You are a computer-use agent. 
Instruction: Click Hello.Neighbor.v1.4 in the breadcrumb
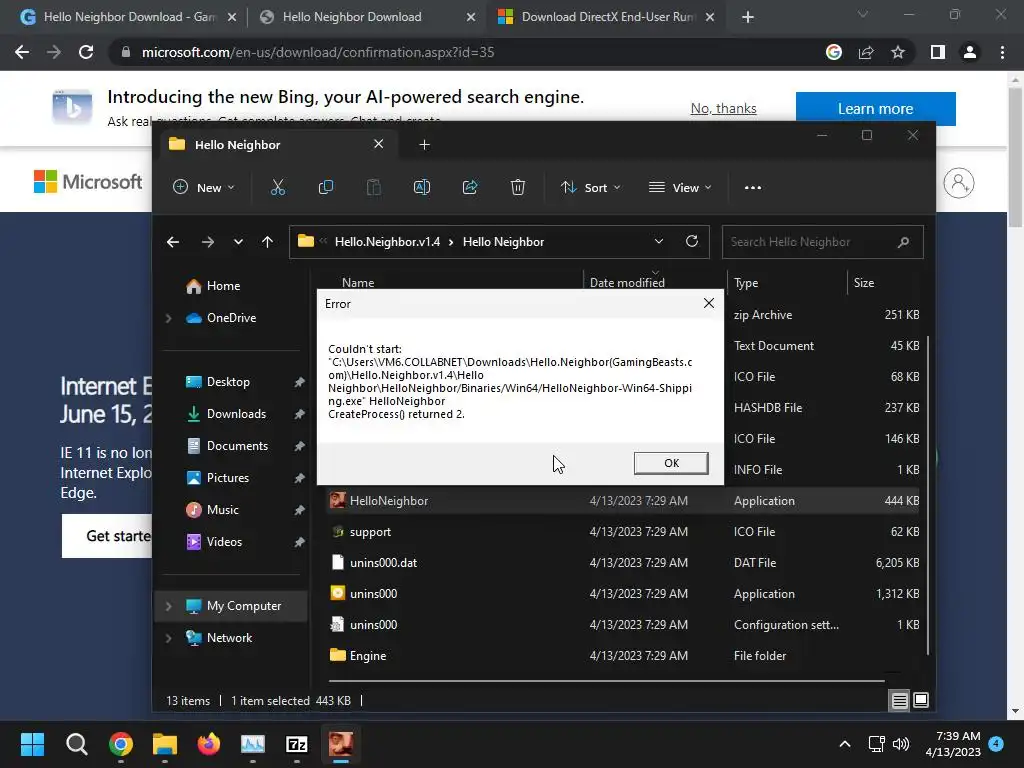(x=387, y=242)
